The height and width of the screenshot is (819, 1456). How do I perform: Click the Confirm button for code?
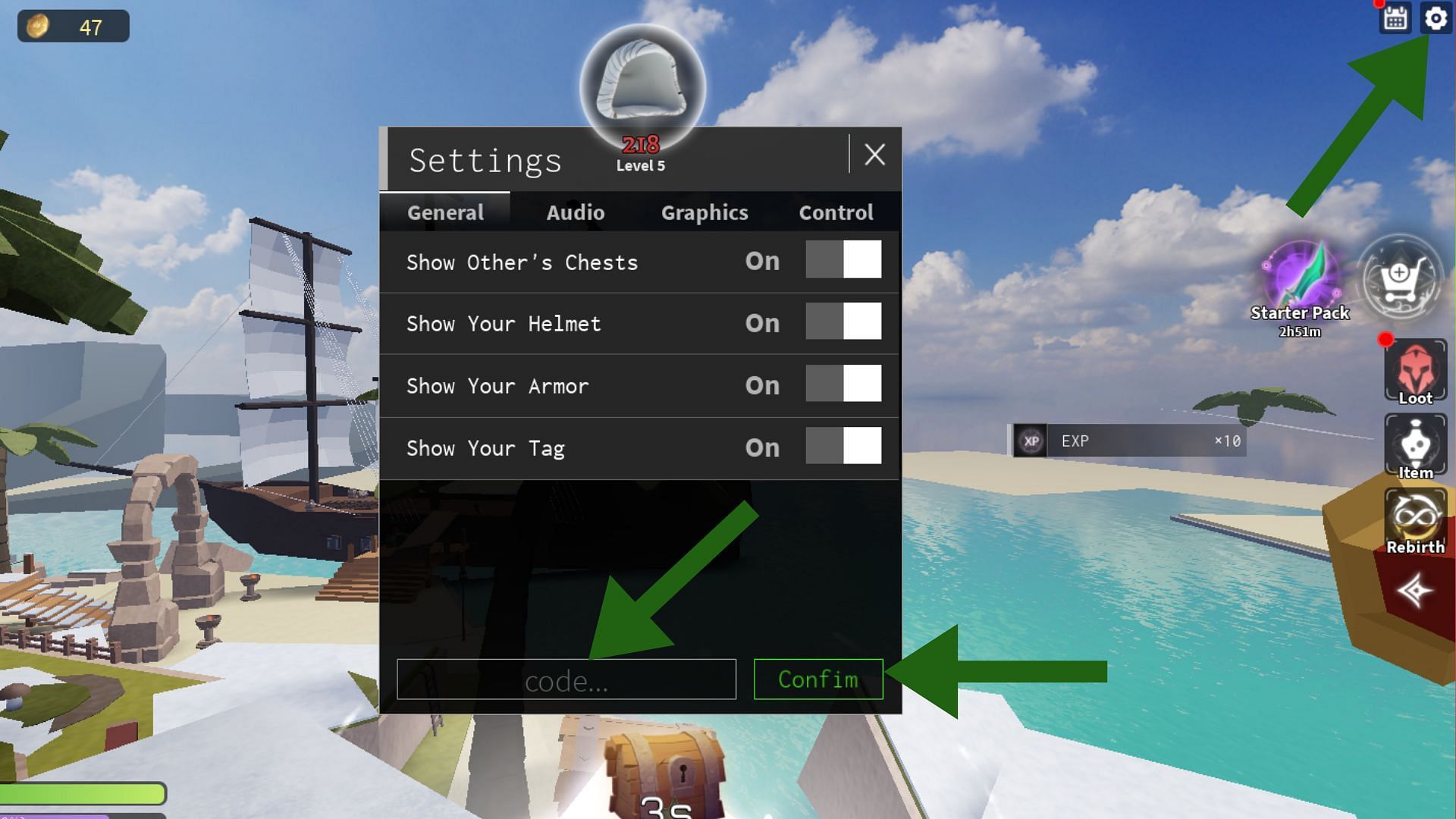click(818, 679)
